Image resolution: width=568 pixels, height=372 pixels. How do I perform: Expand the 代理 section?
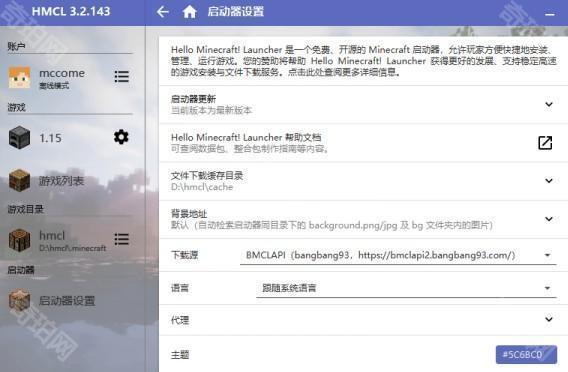coord(549,319)
